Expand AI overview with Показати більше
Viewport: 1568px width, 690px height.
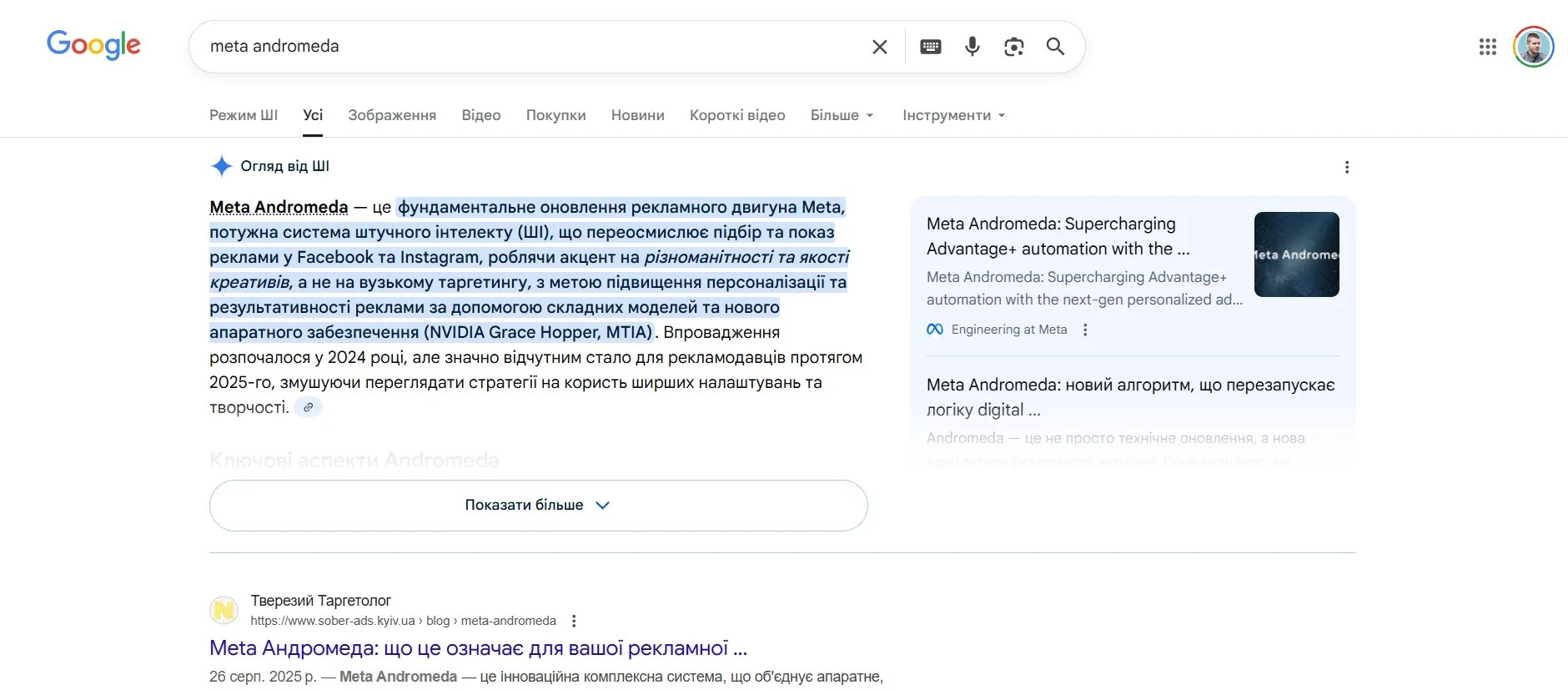(x=538, y=506)
